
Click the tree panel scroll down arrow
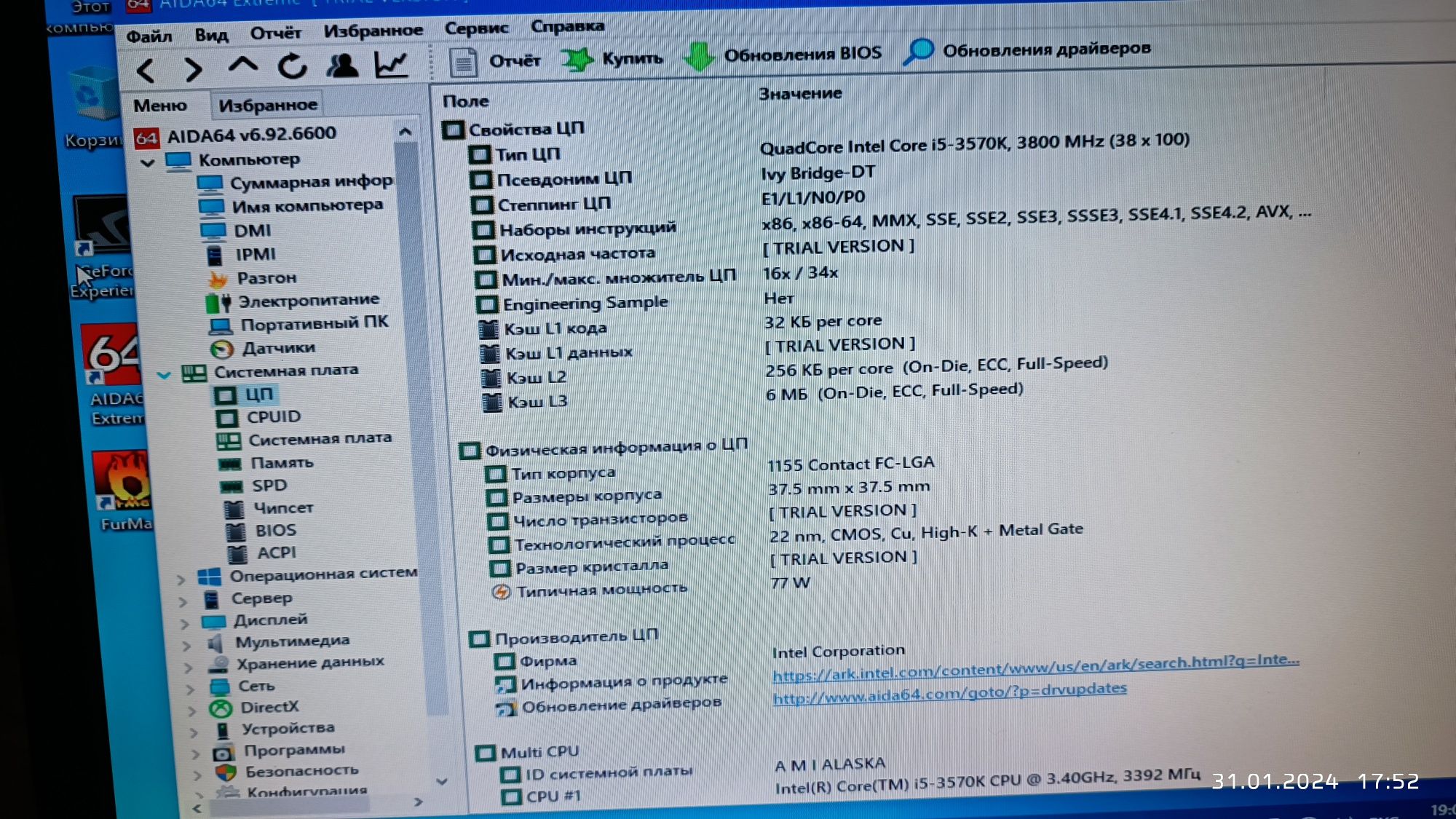[x=441, y=781]
